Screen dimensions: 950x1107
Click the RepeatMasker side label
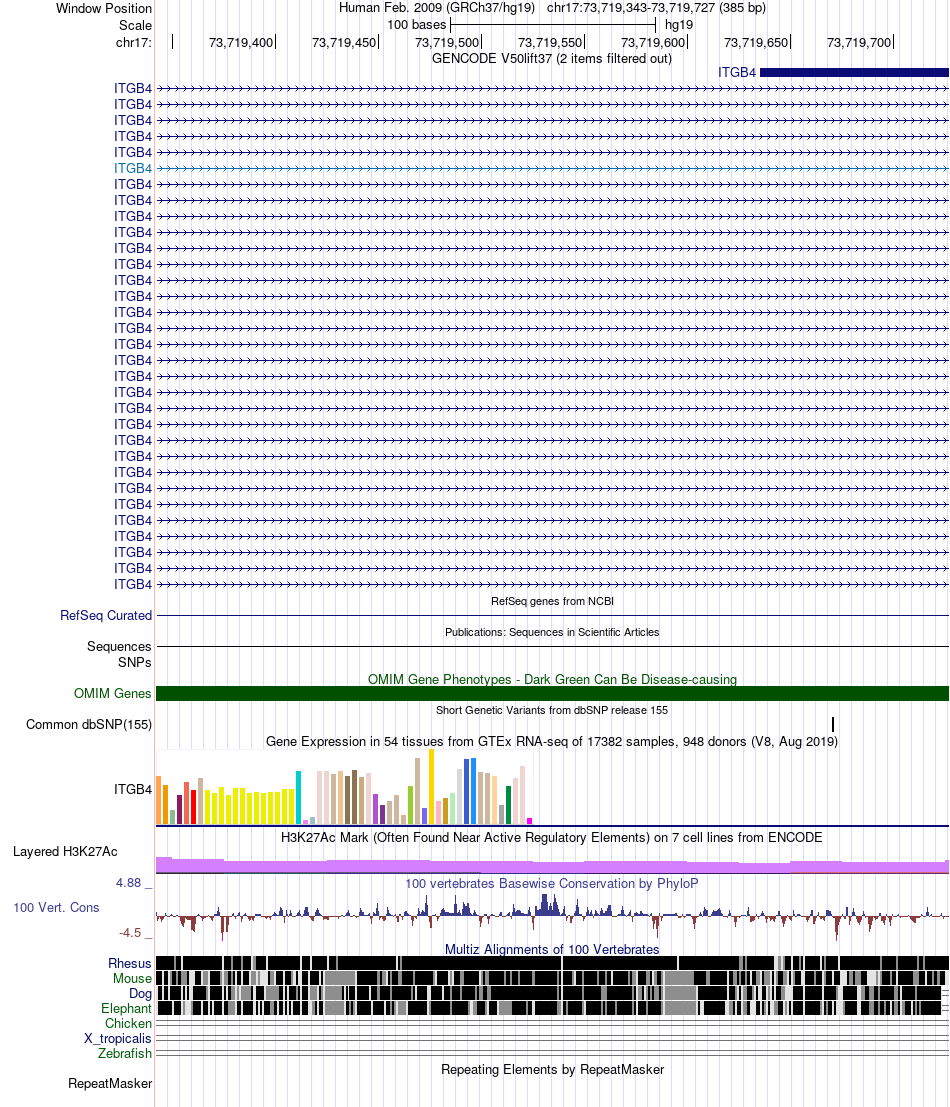tap(110, 1083)
